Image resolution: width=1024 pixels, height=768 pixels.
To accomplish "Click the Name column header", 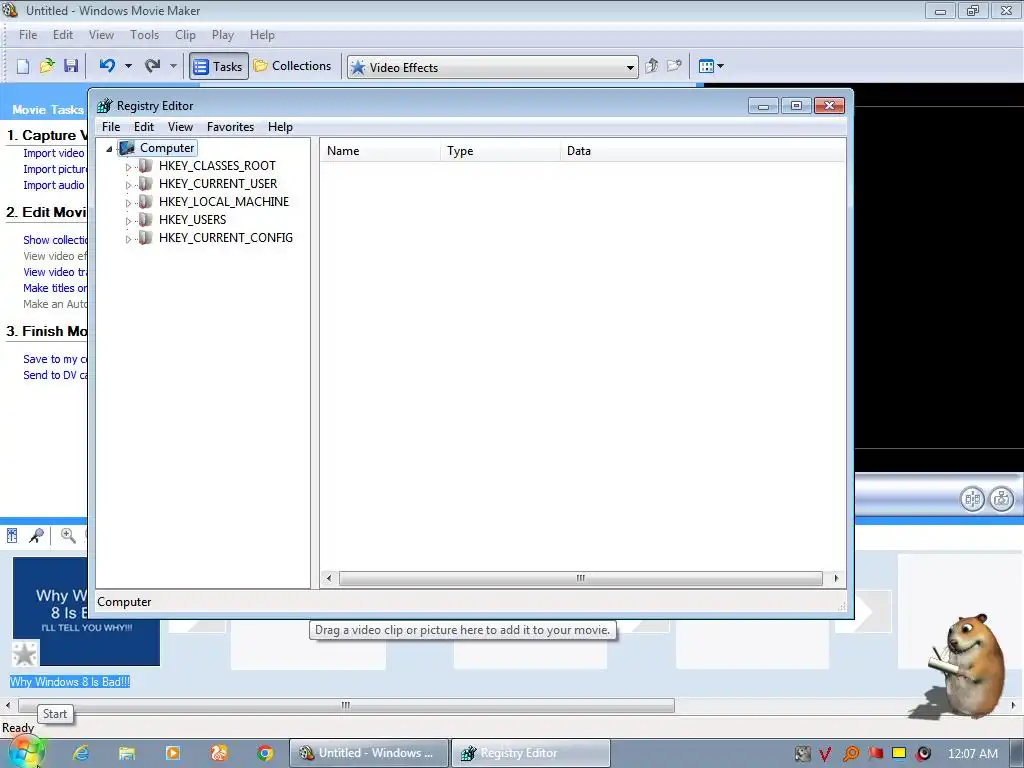I will [x=380, y=151].
